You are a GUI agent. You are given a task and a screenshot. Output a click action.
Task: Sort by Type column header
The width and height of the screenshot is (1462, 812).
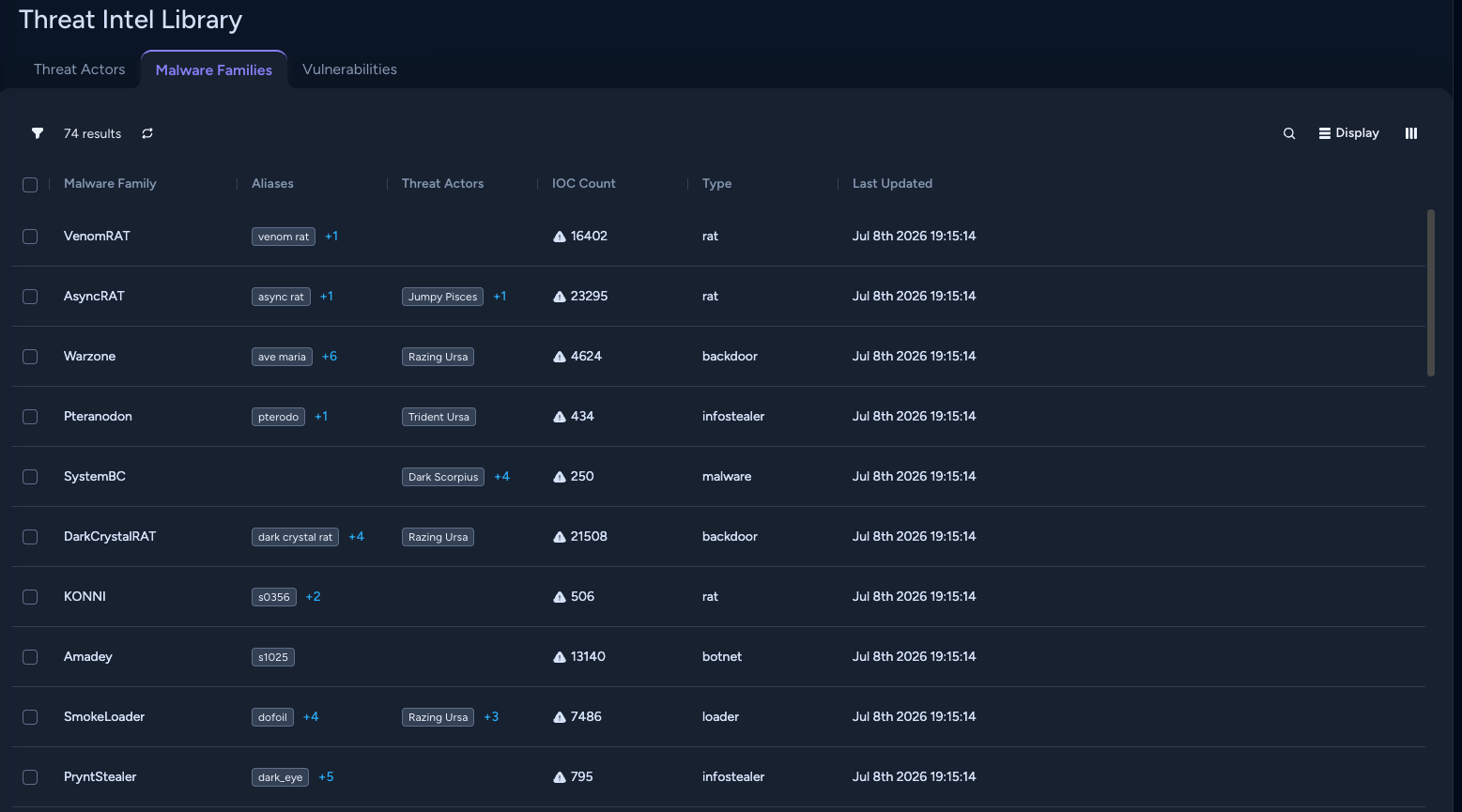pyautogui.click(x=716, y=183)
